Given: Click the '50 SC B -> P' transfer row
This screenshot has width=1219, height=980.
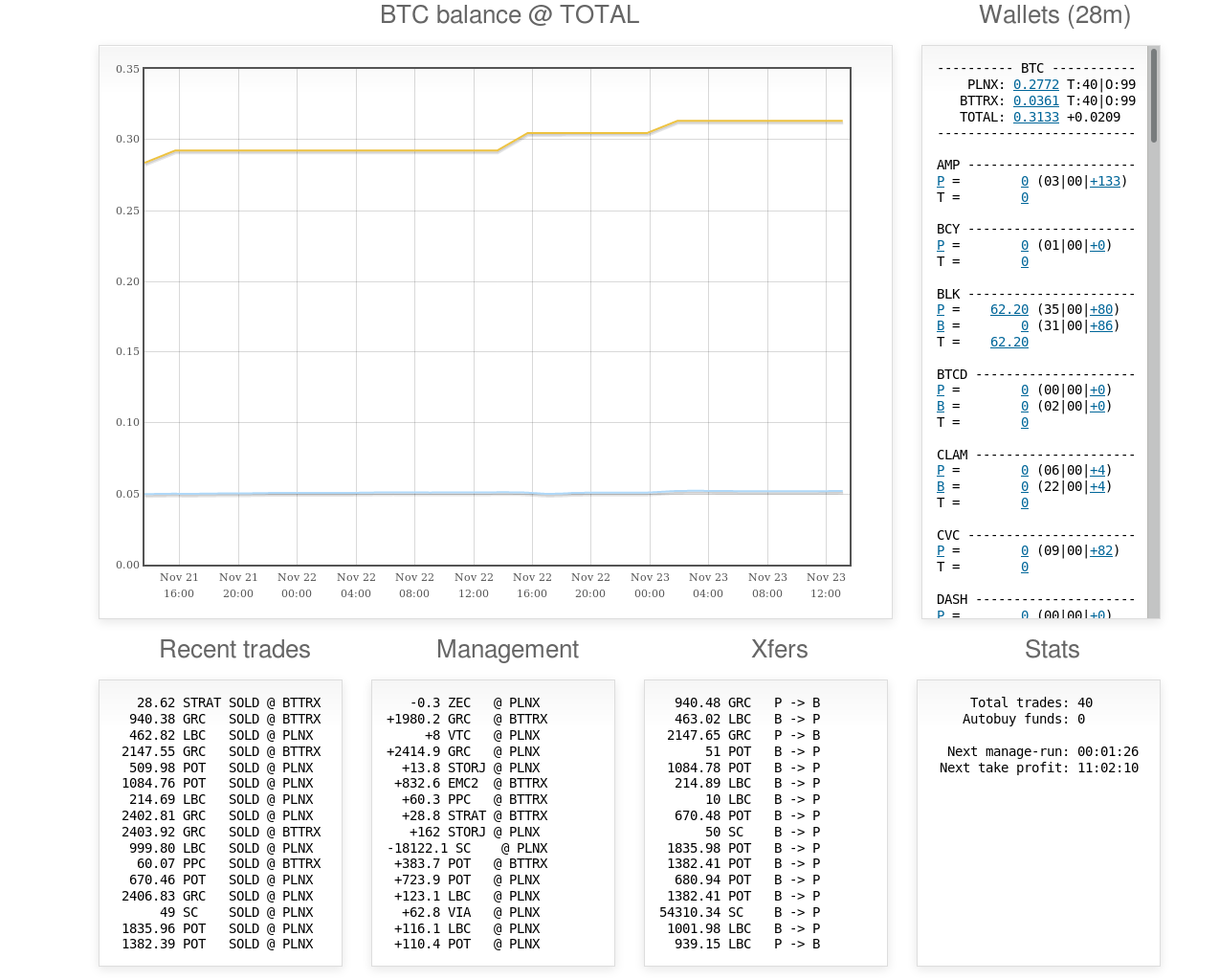Looking at the screenshot, I should [x=763, y=832].
